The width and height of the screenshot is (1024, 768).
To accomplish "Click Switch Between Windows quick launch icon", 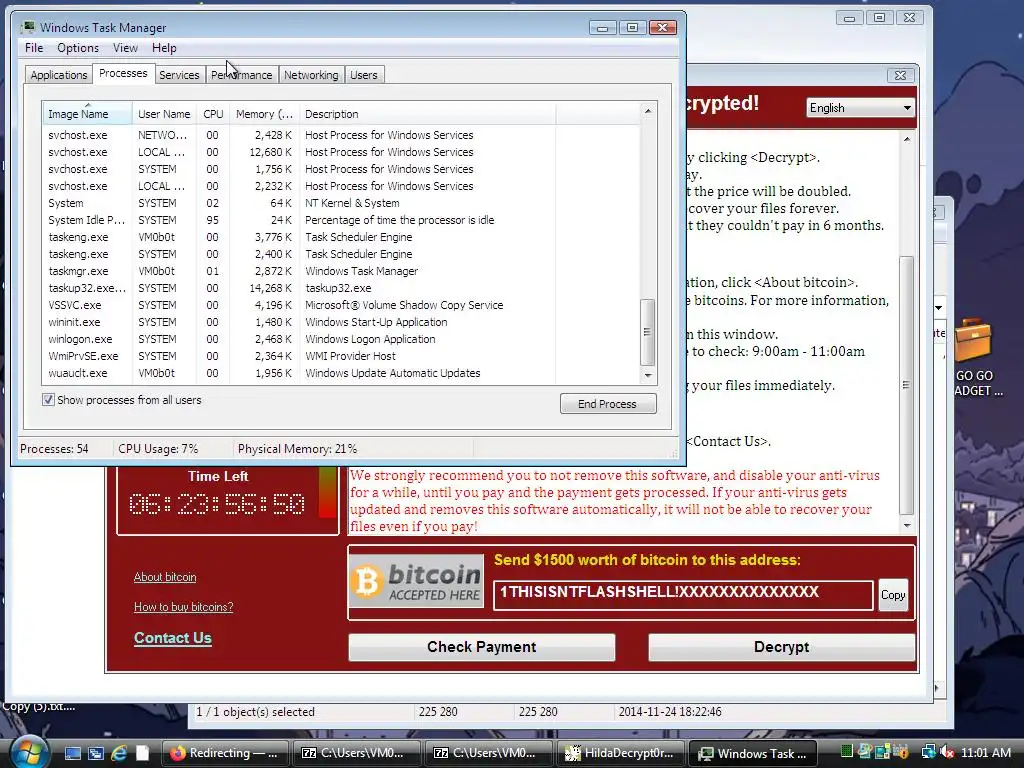I will pos(96,753).
